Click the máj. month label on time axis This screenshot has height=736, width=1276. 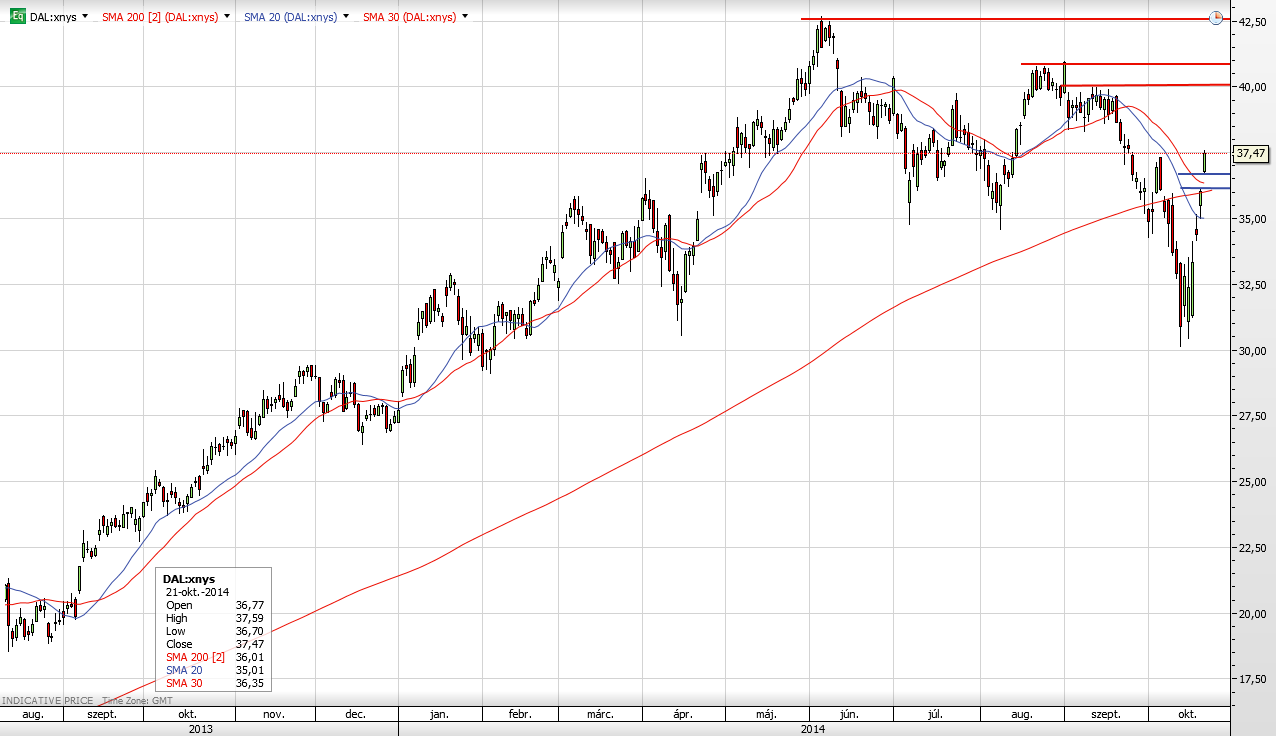coord(766,715)
